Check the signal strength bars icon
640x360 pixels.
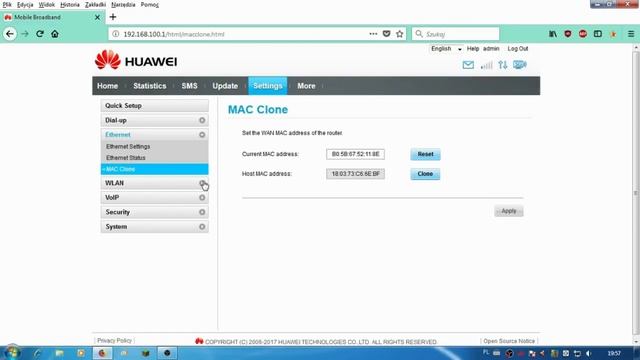click(x=486, y=65)
